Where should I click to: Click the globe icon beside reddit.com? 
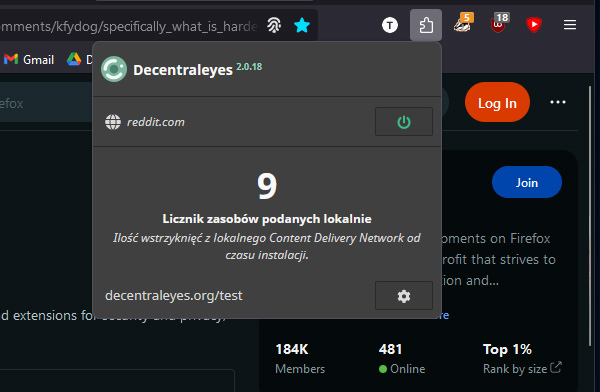(x=113, y=122)
